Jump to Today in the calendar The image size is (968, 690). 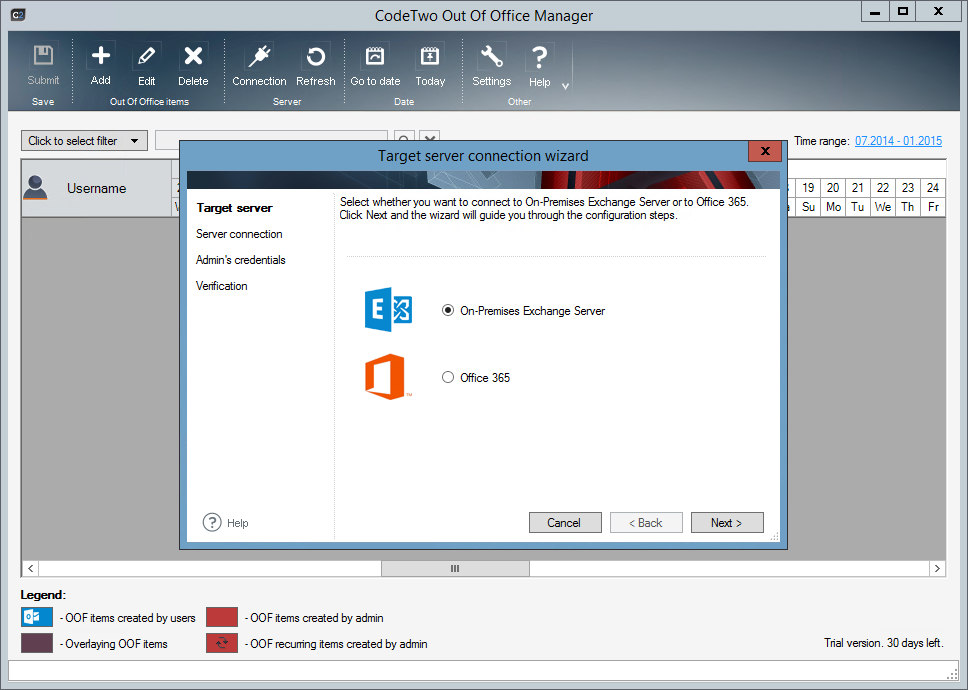[430, 65]
